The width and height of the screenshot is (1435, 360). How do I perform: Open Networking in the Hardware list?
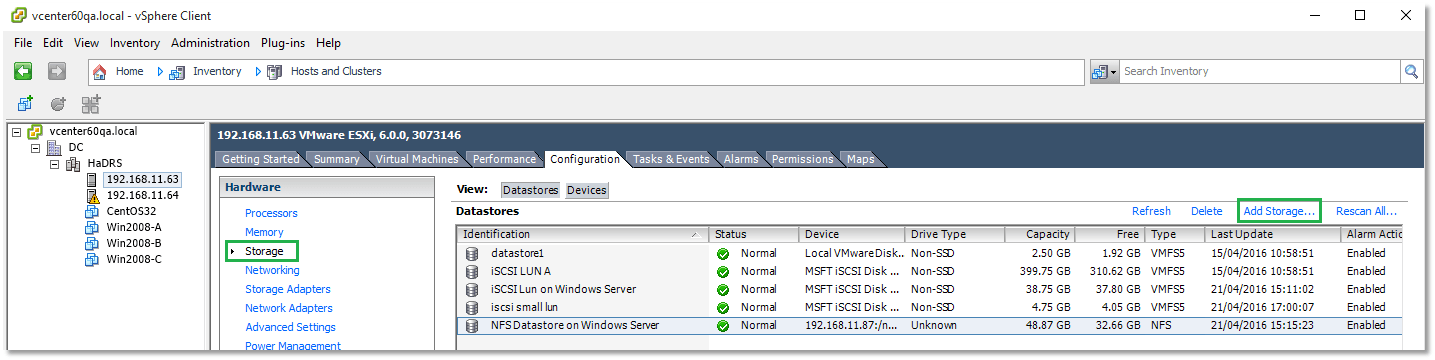272,270
